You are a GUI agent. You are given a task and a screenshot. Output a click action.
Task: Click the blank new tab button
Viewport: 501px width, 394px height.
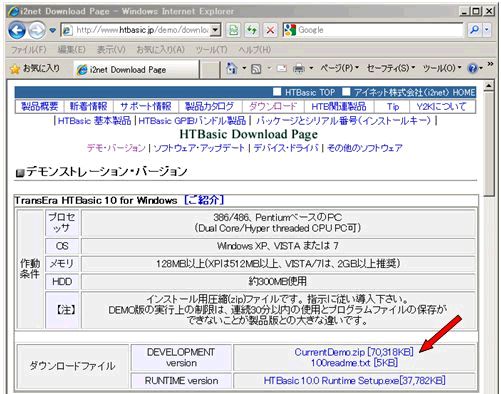pos(210,70)
